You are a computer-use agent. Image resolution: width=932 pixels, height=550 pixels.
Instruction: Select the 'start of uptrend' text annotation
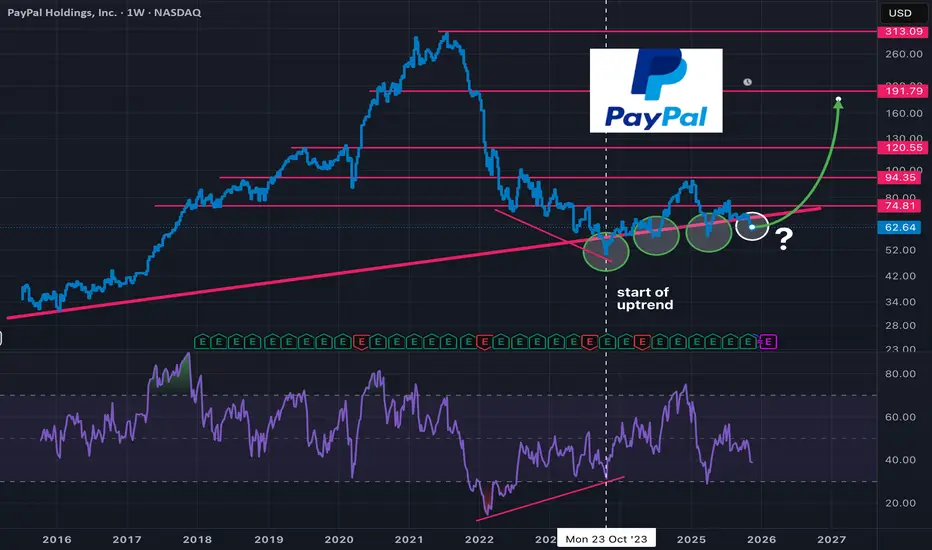[645, 298]
